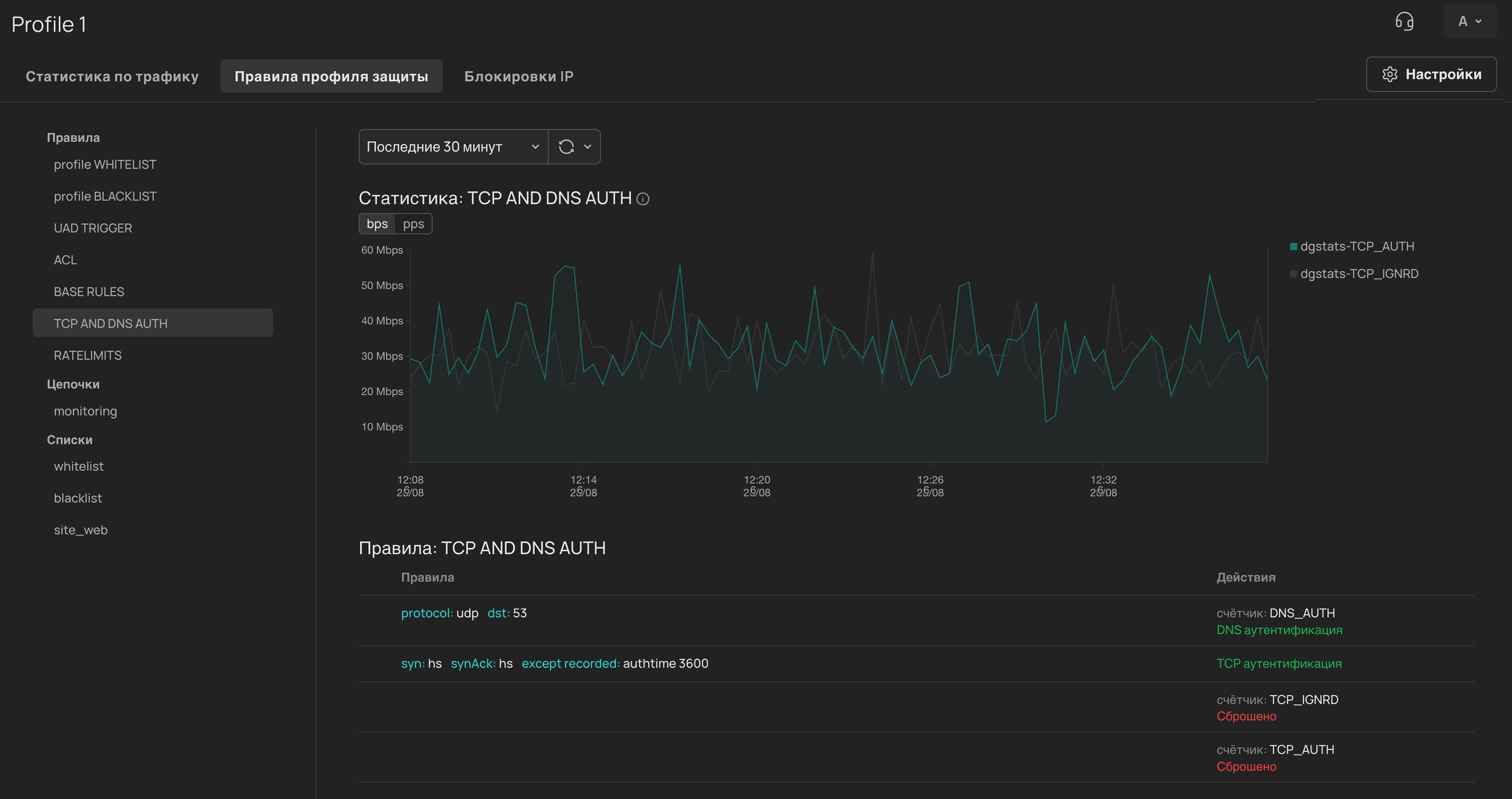
Task: Click dgstats-TCP_IGNRD legend label
Action: point(1359,274)
